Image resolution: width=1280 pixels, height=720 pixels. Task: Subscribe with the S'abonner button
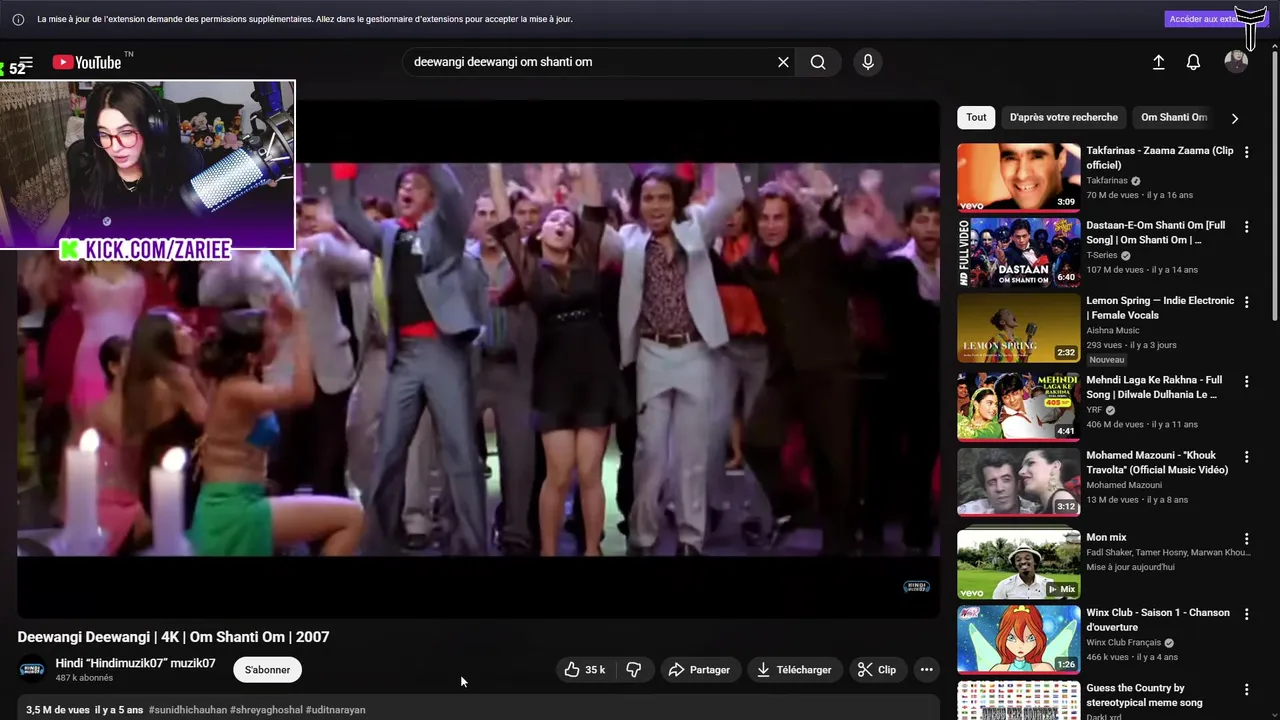(x=267, y=670)
